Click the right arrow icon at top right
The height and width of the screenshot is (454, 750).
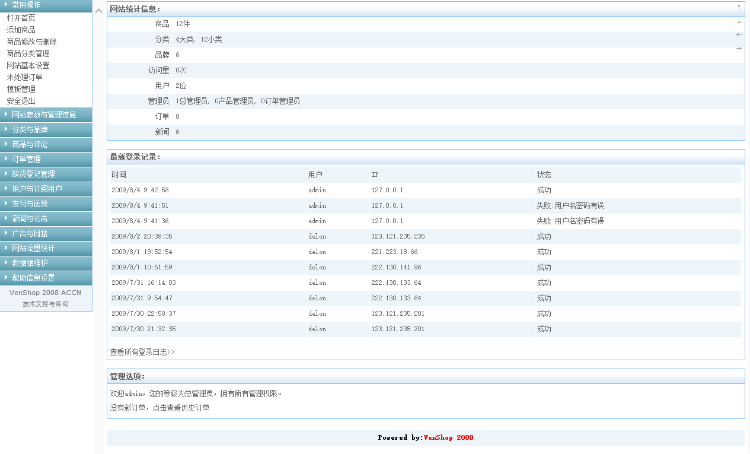(739, 48)
